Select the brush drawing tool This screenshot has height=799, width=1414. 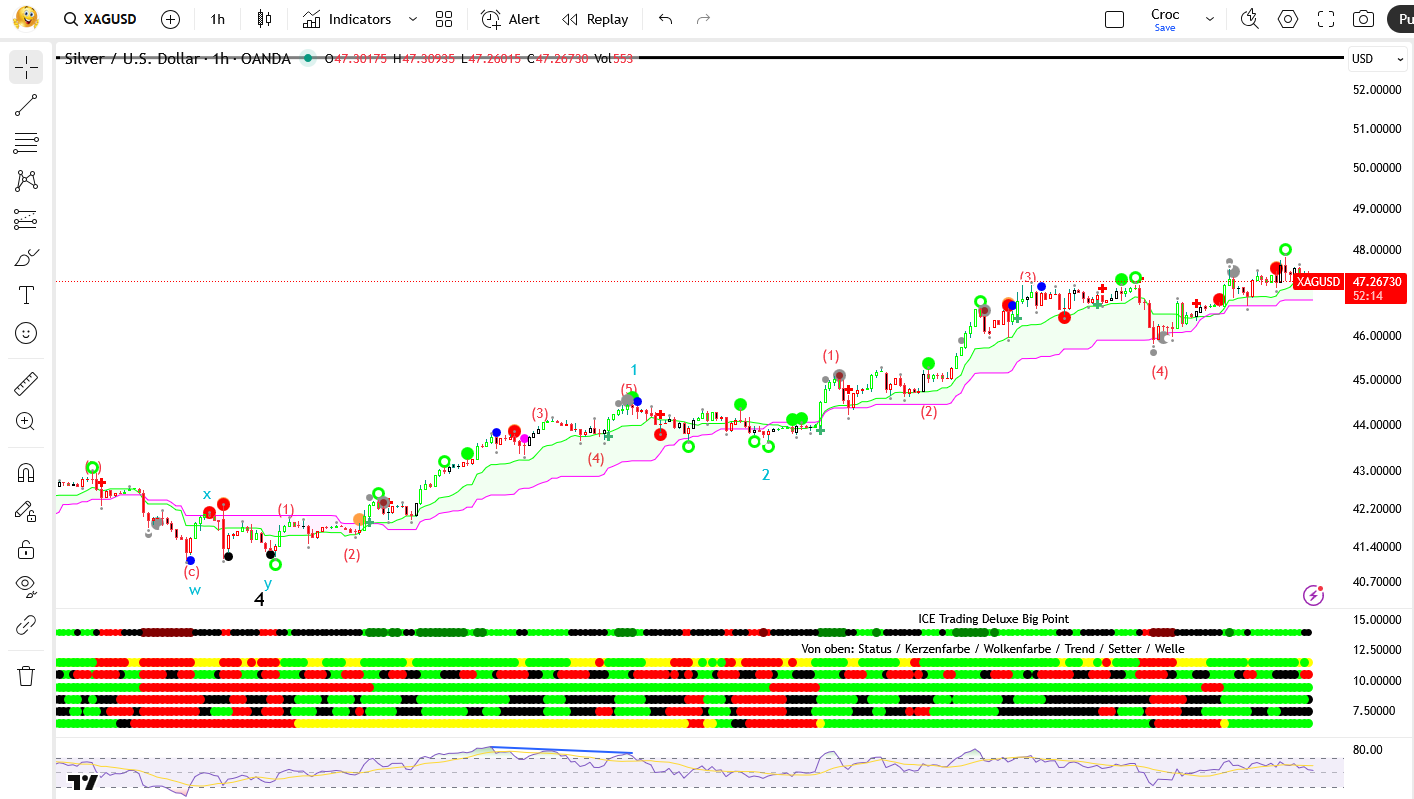[x=26, y=258]
